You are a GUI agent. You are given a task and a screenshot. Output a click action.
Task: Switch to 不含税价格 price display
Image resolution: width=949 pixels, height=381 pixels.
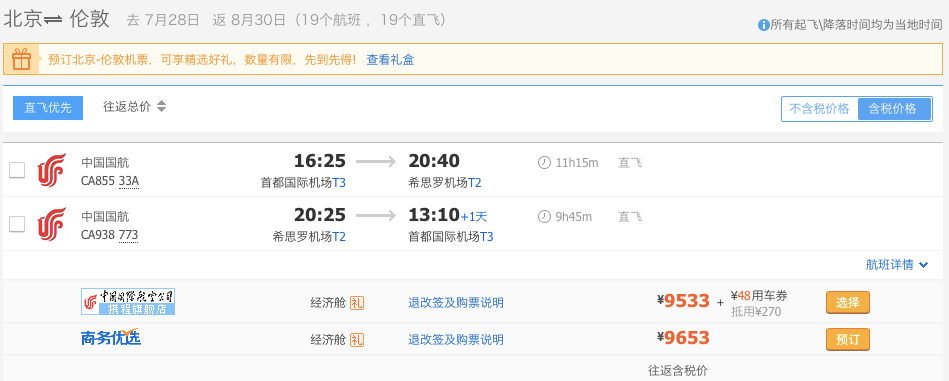pyautogui.click(x=819, y=109)
